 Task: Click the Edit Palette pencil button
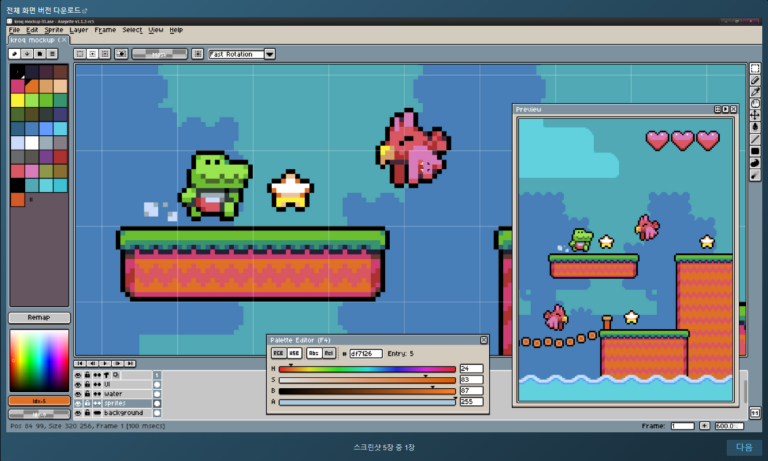point(15,54)
